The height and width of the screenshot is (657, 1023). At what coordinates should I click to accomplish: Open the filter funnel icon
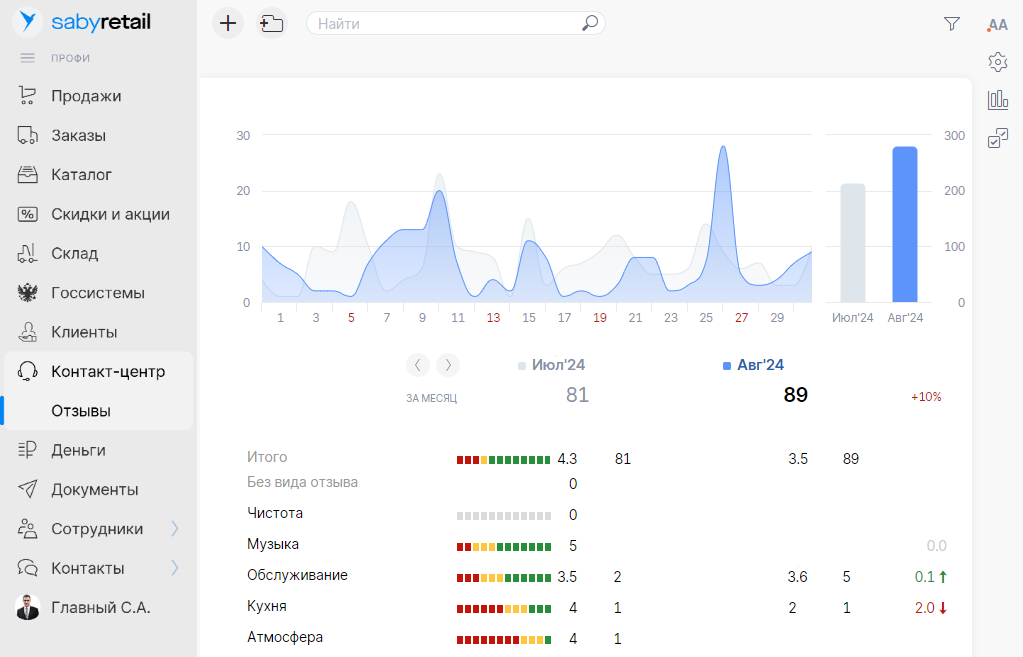tap(951, 24)
